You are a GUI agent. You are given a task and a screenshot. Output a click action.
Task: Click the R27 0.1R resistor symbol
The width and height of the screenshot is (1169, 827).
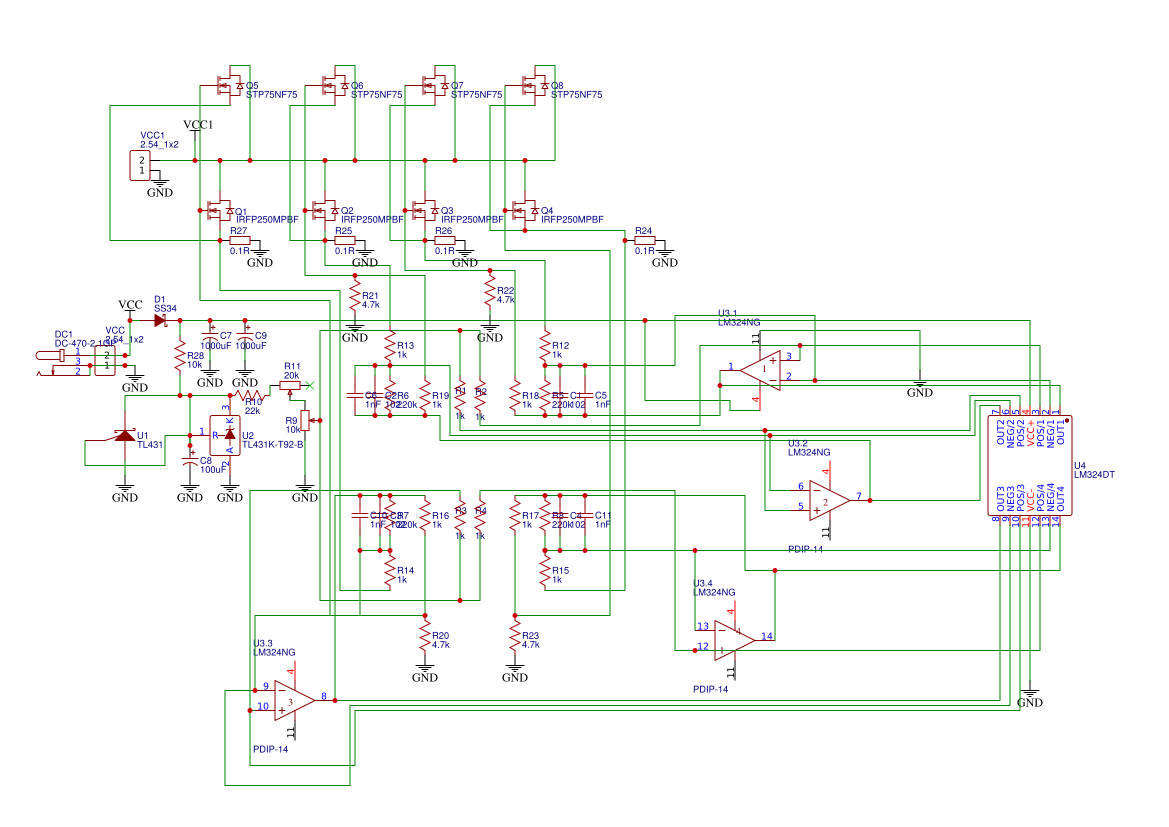click(239, 241)
